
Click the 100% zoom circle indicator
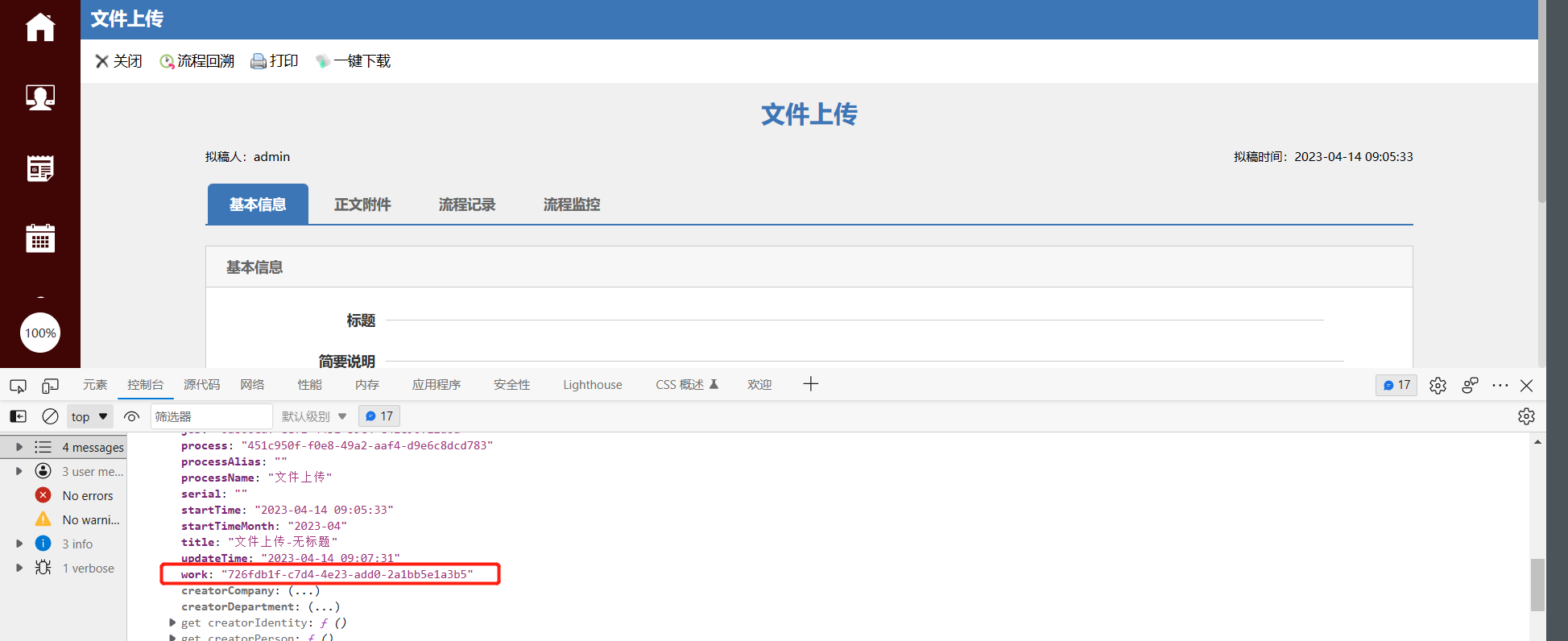click(x=40, y=333)
